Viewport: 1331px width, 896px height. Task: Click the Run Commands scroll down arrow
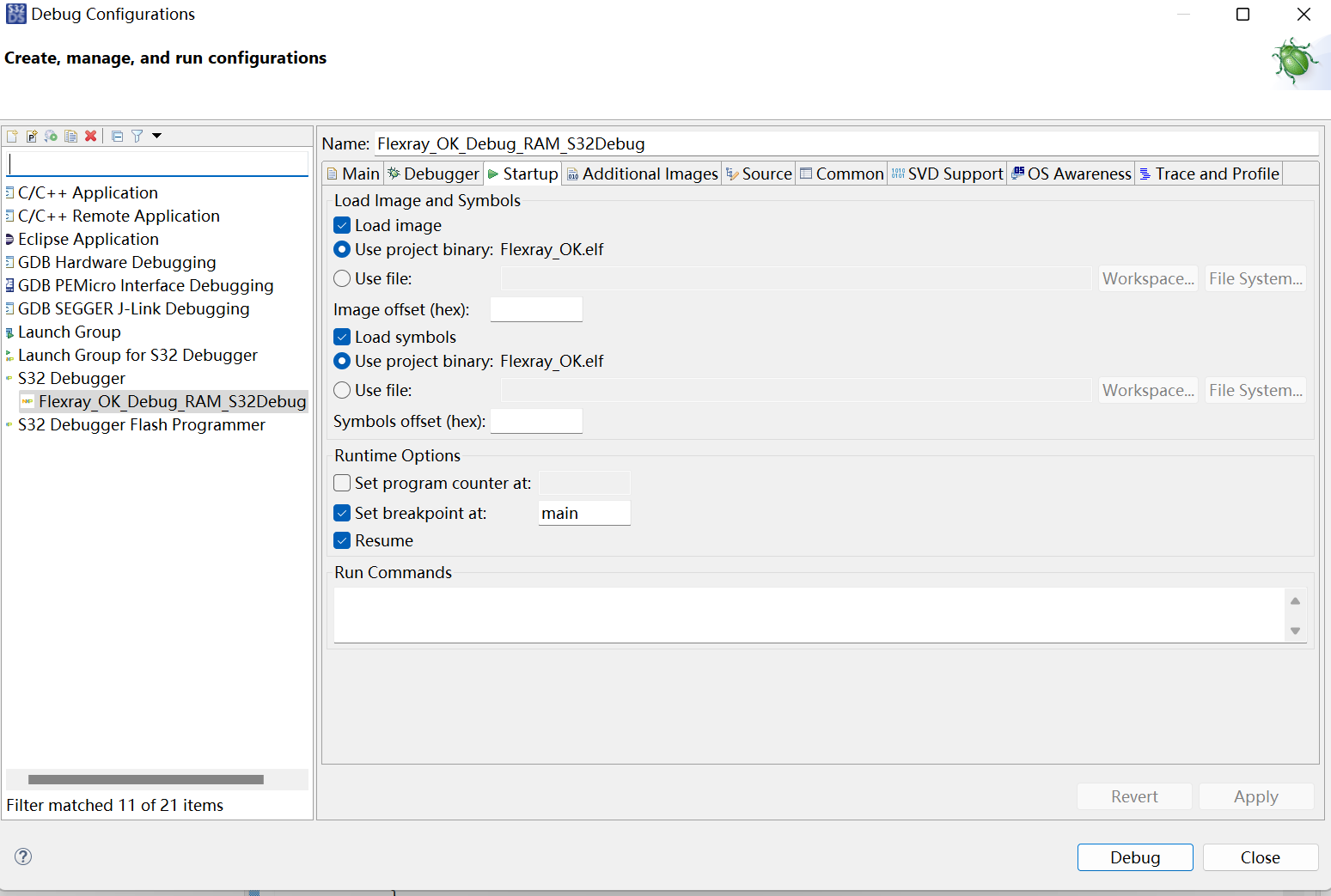1295,631
